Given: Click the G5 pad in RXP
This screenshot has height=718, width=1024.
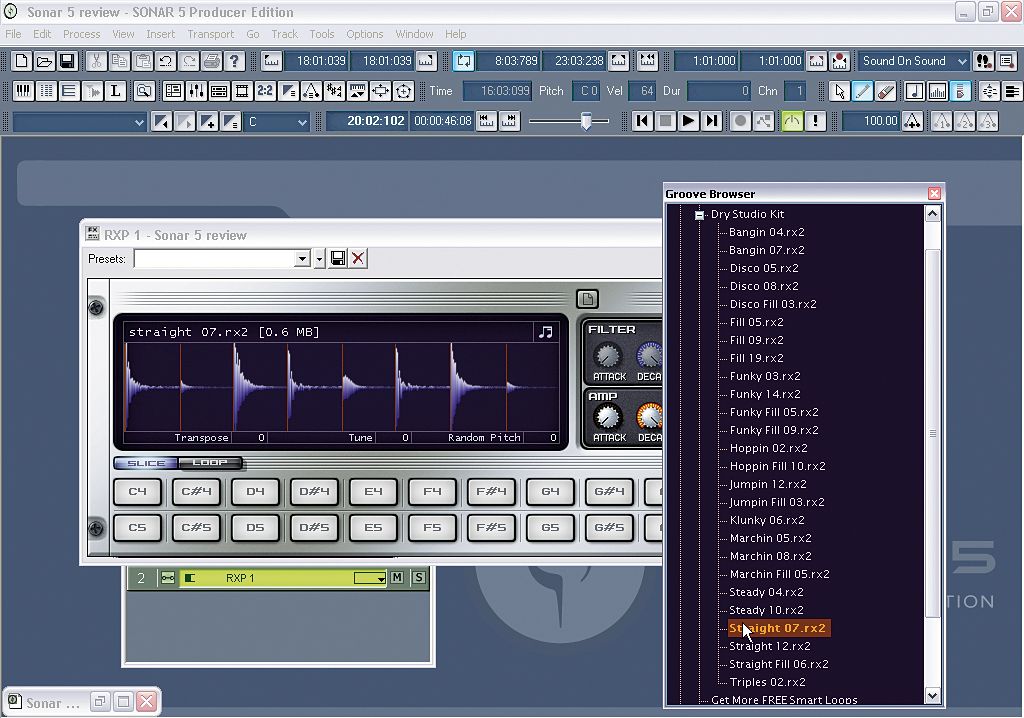Looking at the screenshot, I should click(550, 528).
